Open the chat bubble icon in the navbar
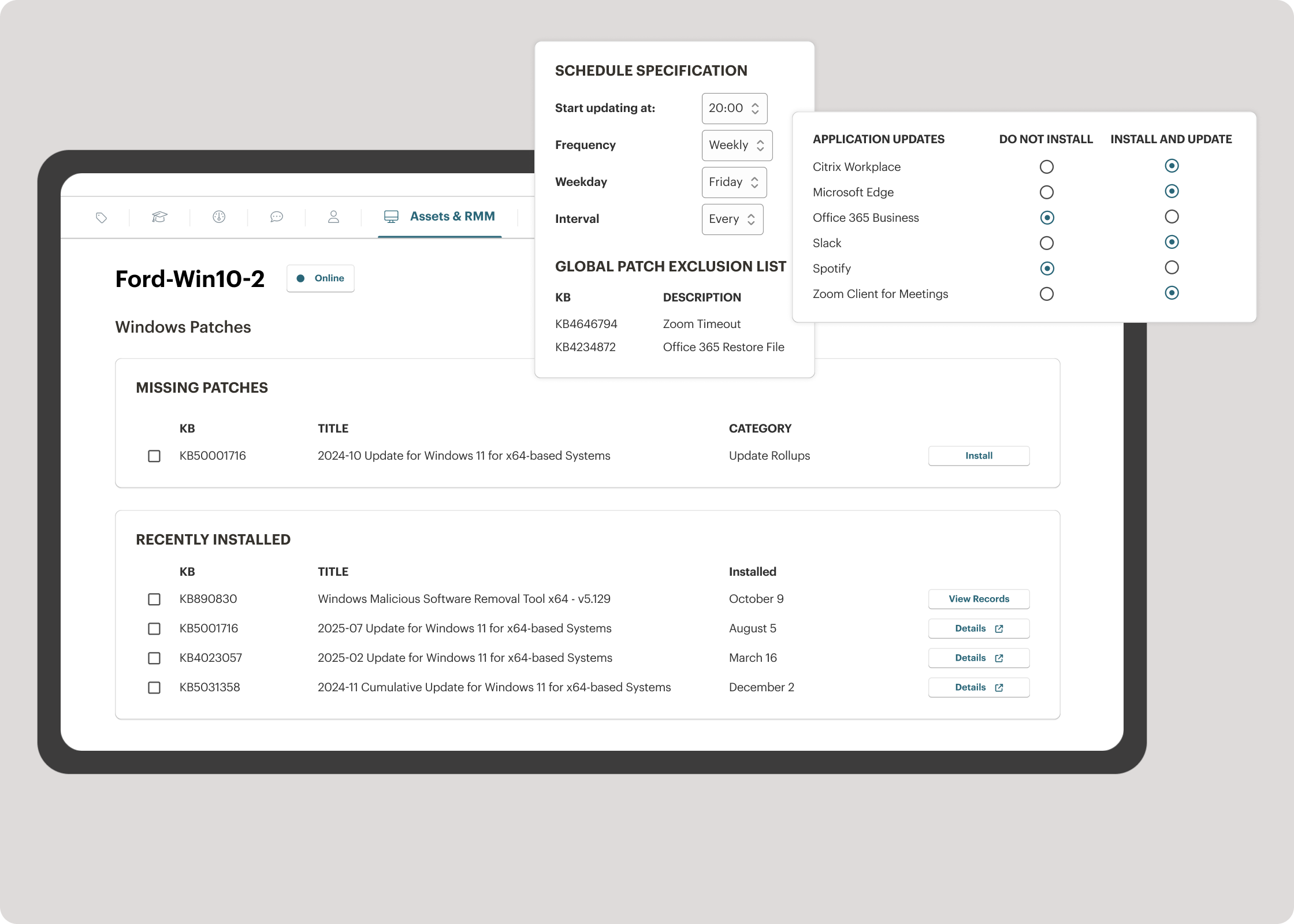This screenshot has width=1294, height=924. (x=277, y=217)
